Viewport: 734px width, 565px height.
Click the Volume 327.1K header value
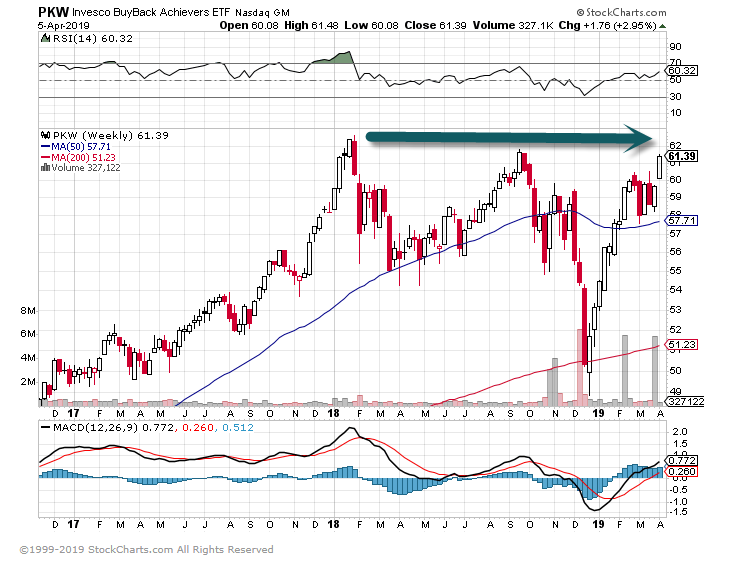pyautogui.click(x=513, y=25)
